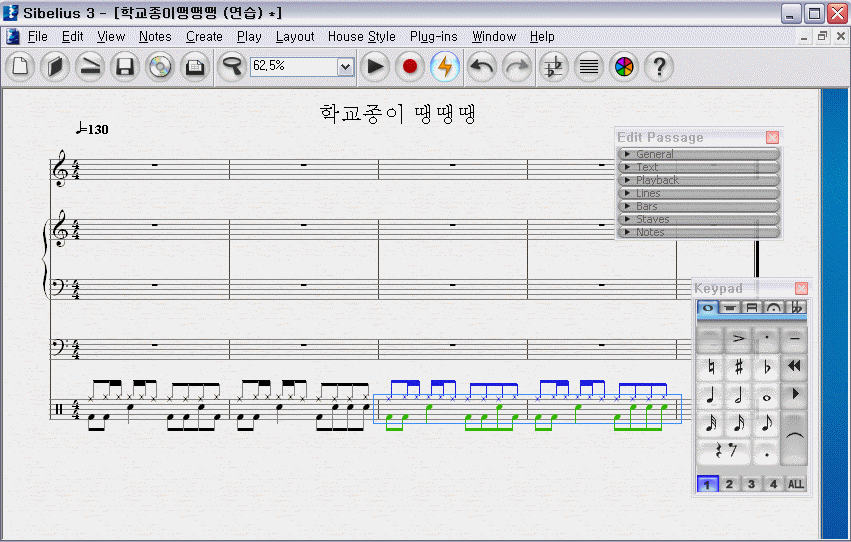Open the View menu

pos(111,36)
